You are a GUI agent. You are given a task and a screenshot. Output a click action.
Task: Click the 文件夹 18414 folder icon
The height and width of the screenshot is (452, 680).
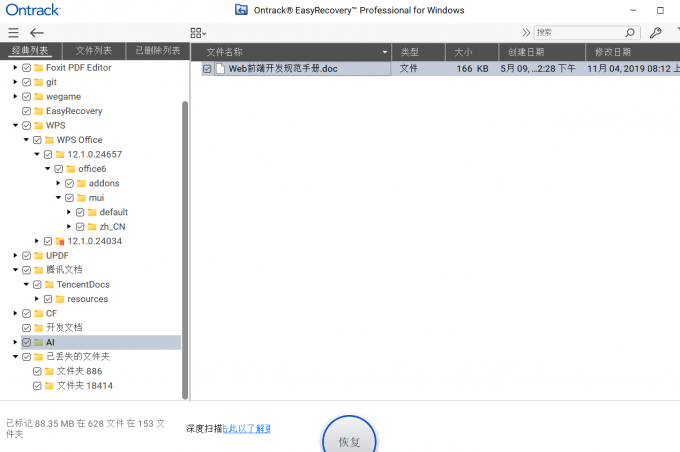[49, 386]
